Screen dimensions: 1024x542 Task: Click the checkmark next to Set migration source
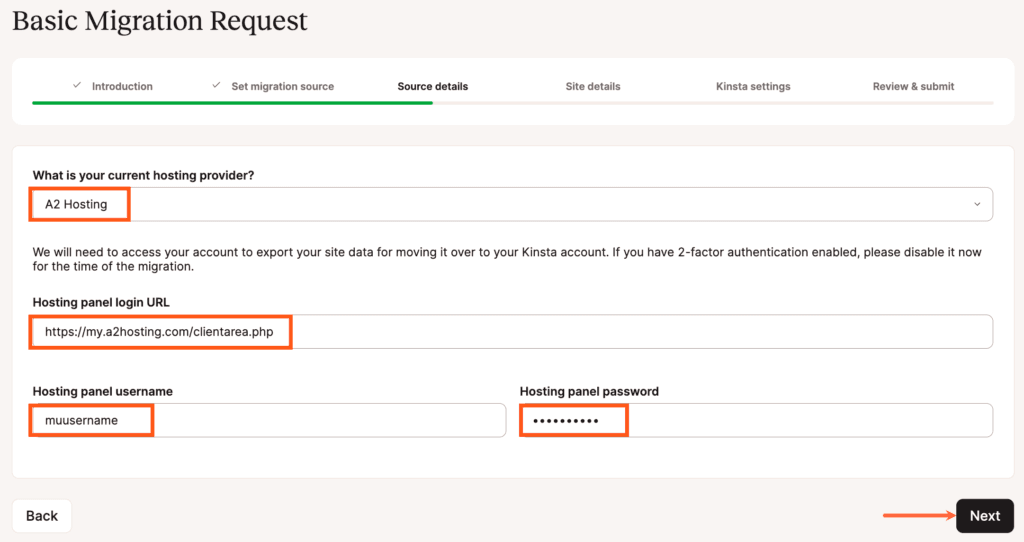click(x=216, y=86)
